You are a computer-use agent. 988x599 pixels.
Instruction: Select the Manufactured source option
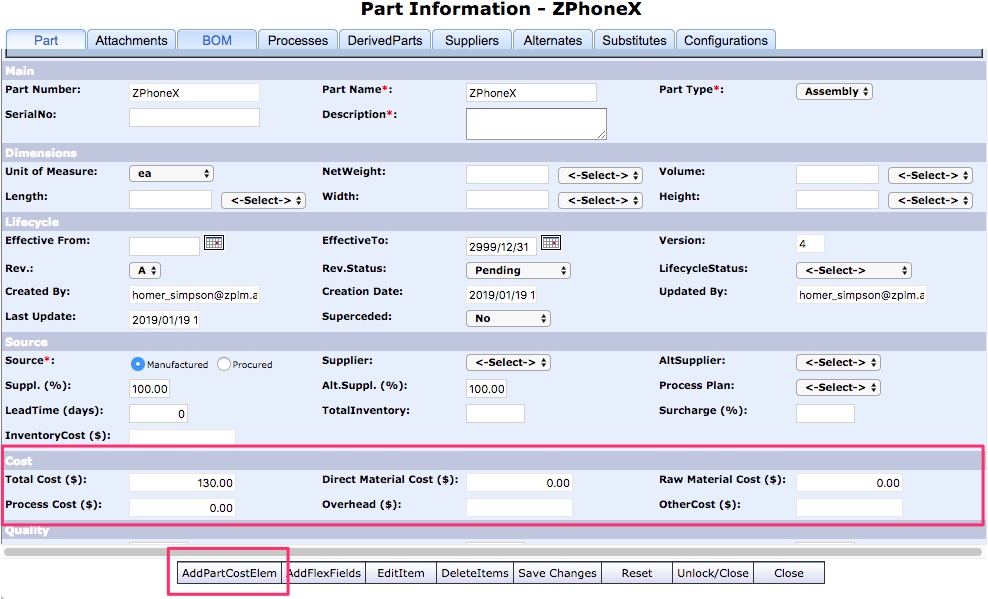(137, 364)
